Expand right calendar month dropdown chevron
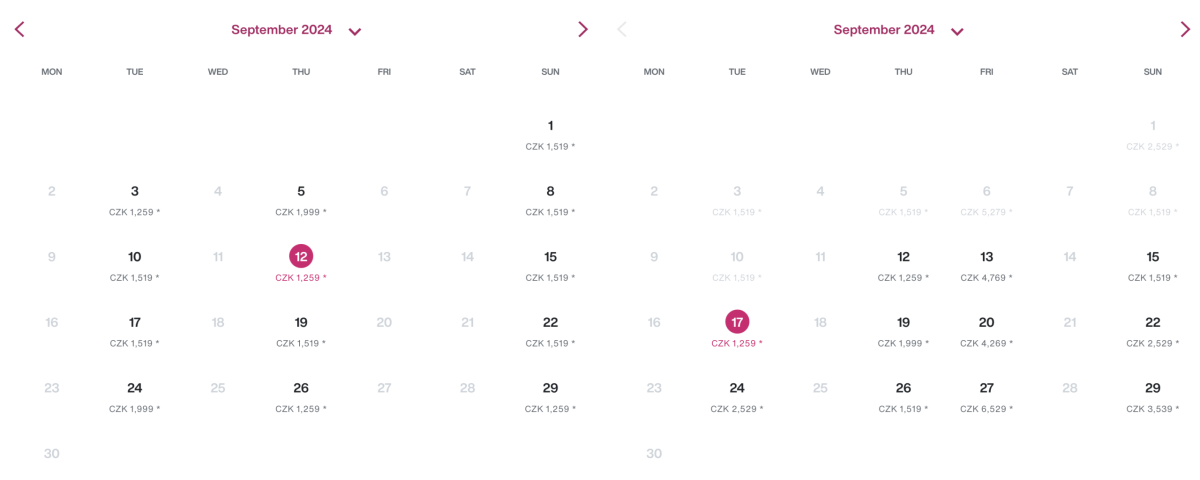This screenshot has width=1200, height=480. pos(957,31)
